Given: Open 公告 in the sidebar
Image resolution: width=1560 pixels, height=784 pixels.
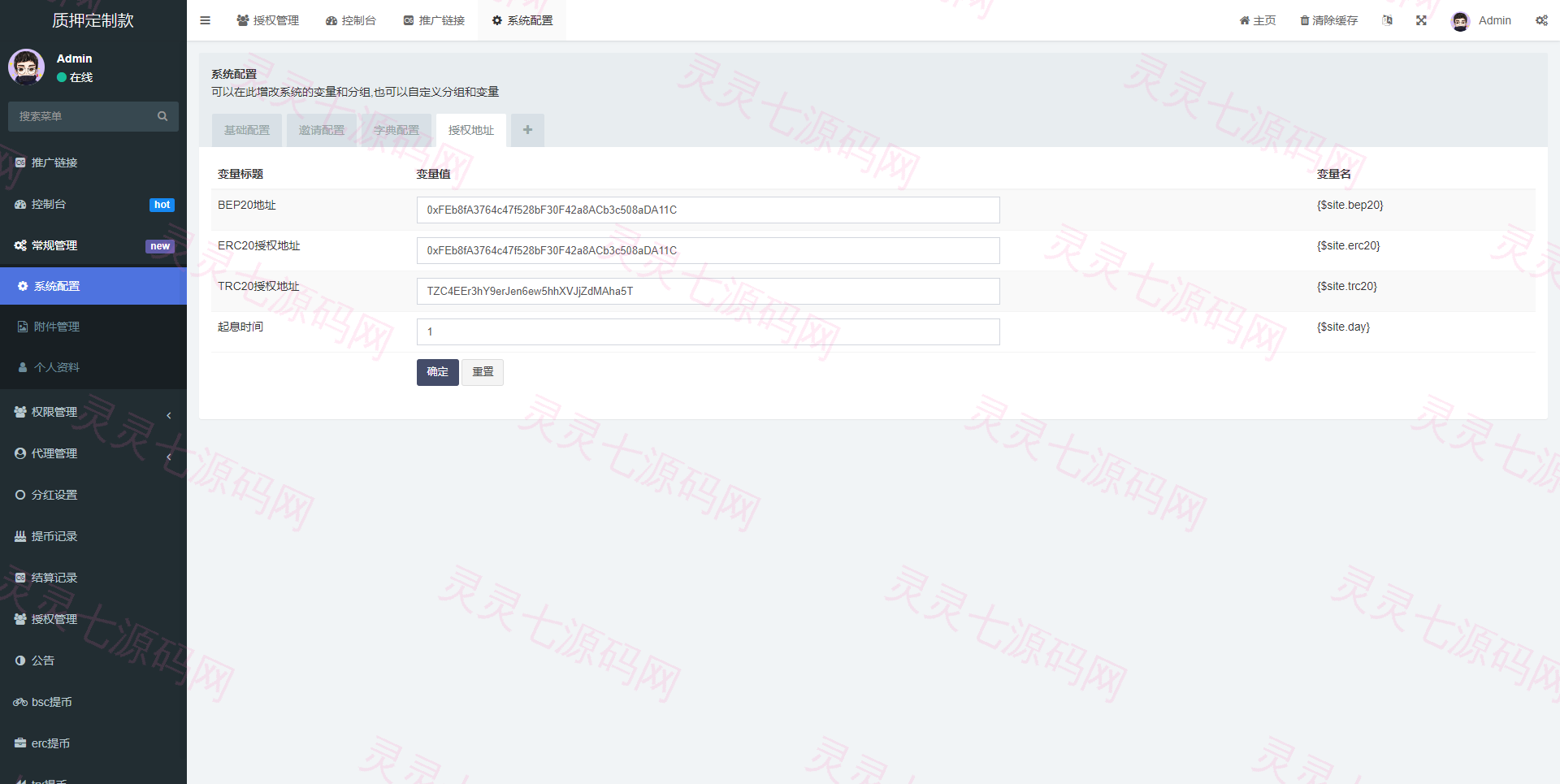Looking at the screenshot, I should [x=93, y=661].
